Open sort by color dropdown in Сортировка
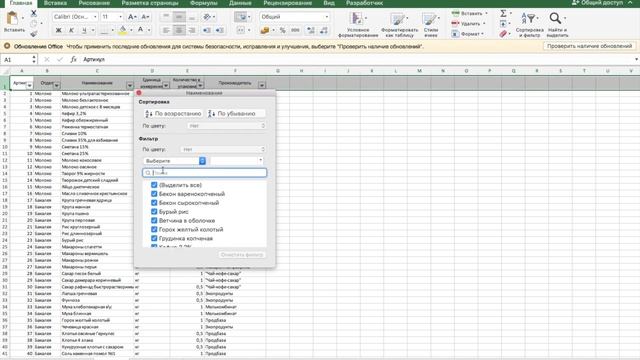This screenshot has height=360, width=640. click(x=227, y=126)
